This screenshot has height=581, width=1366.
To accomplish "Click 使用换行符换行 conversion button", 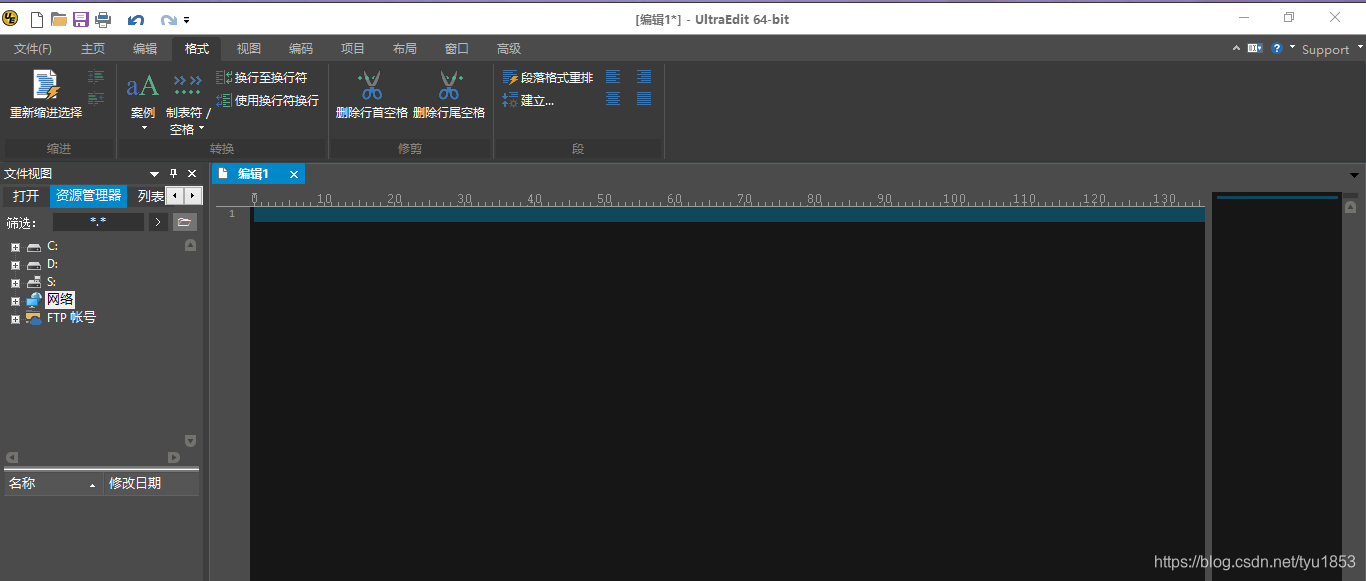I will (x=268, y=100).
